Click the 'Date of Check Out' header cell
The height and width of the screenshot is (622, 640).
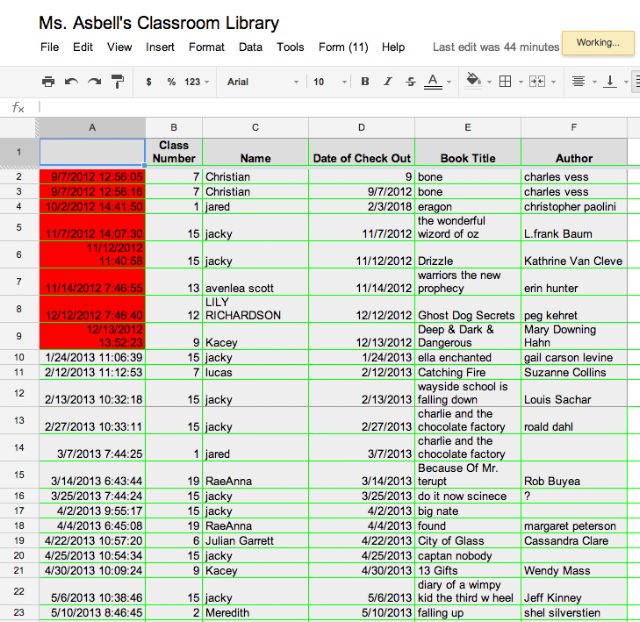point(362,152)
